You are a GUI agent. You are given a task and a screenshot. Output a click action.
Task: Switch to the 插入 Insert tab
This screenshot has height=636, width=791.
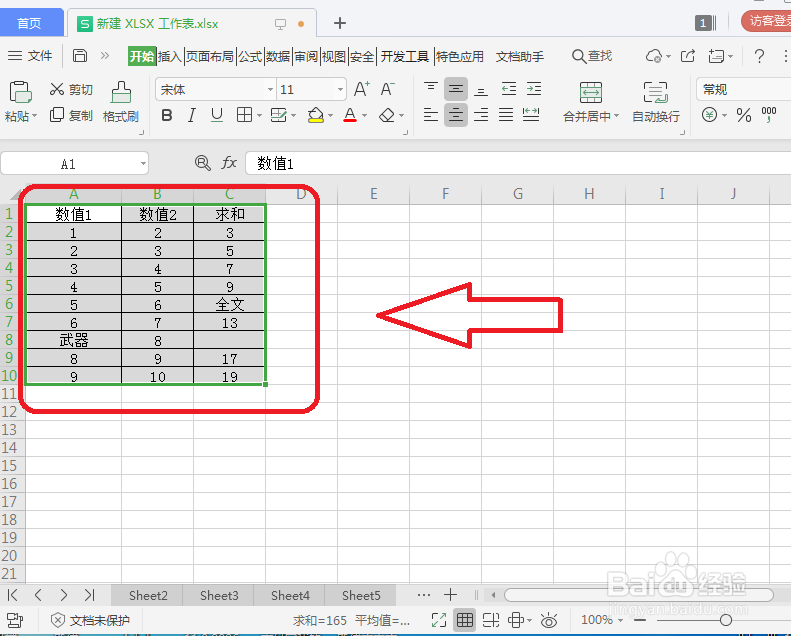(x=170, y=56)
